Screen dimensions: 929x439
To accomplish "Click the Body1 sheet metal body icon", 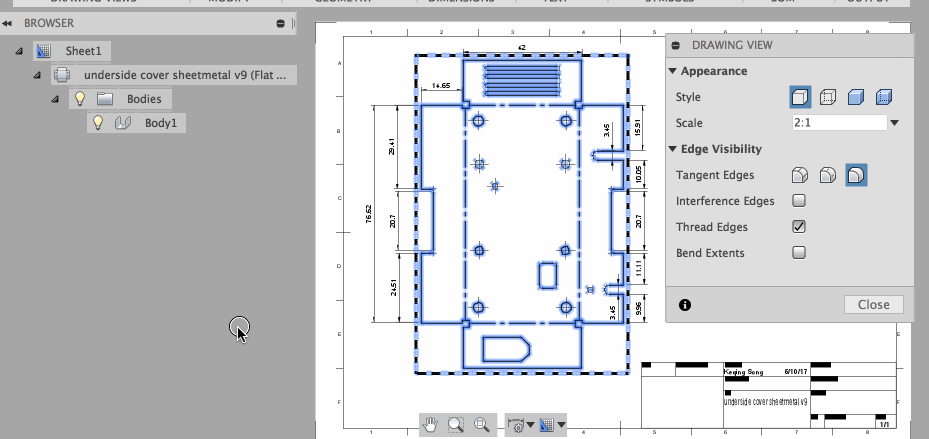I will (123, 123).
